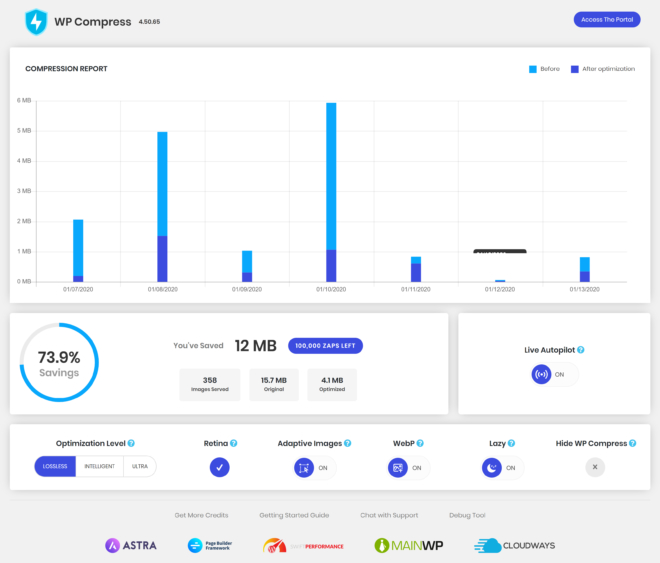The width and height of the screenshot is (660, 563).
Task: Select the Lossless optimization level
Action: pos(55,466)
